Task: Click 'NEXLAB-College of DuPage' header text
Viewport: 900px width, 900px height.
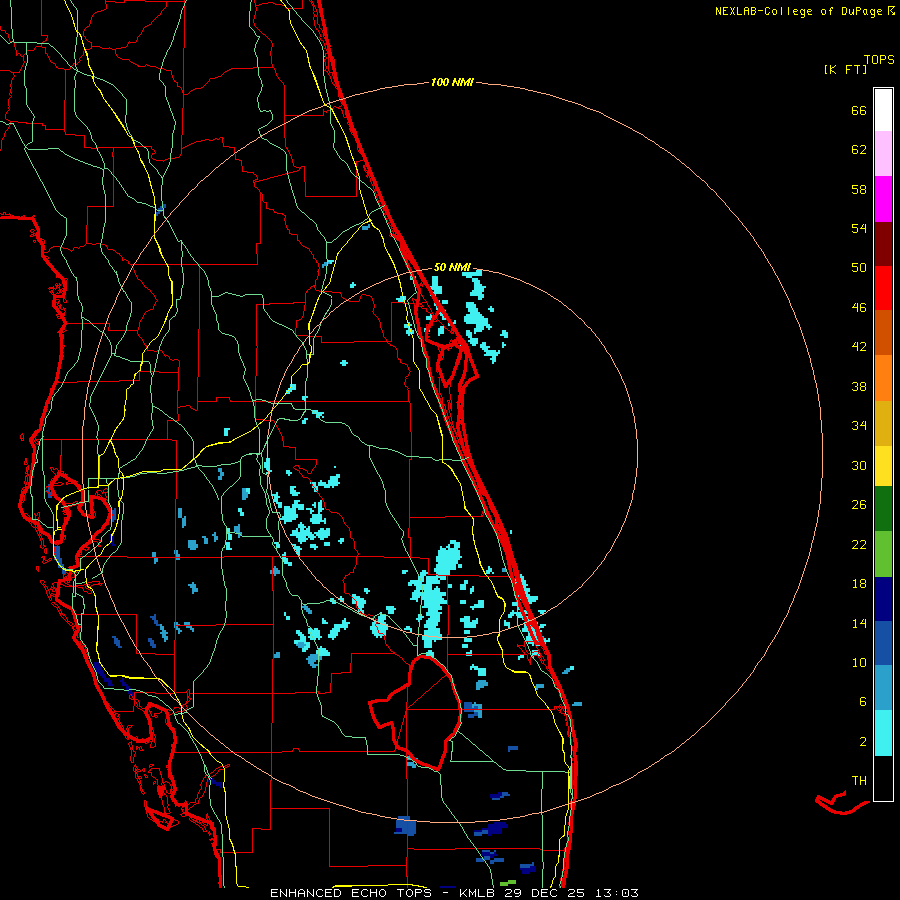Action: pyautogui.click(x=800, y=11)
